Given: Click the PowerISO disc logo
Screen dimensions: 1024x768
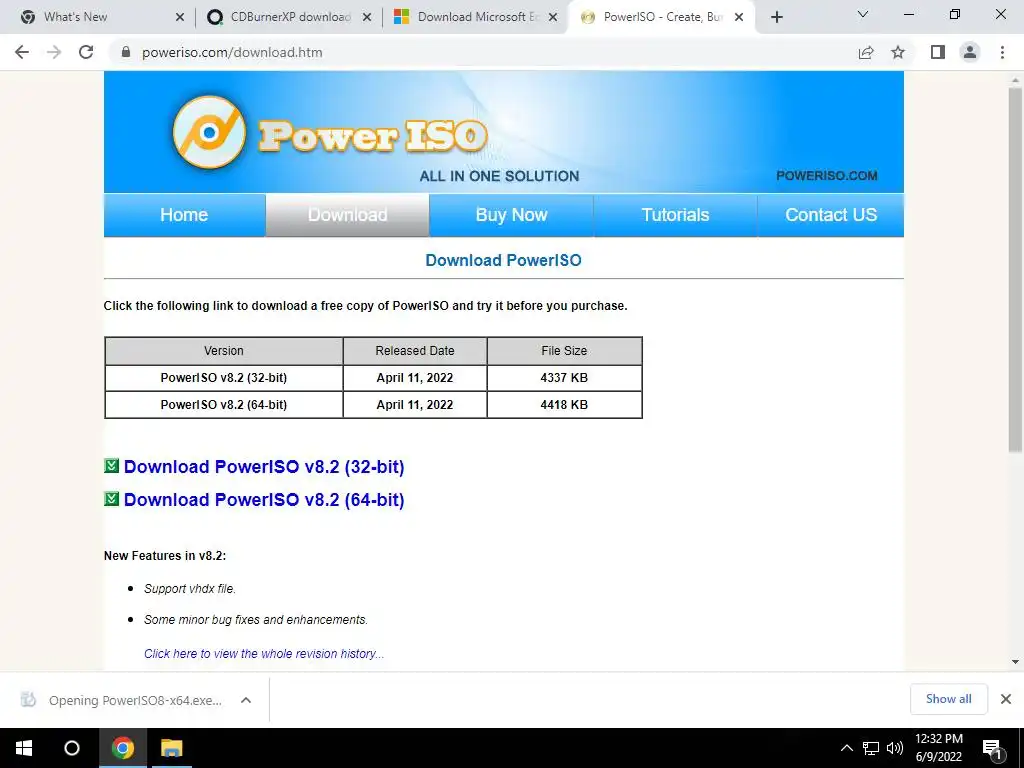Looking at the screenshot, I should [x=209, y=132].
